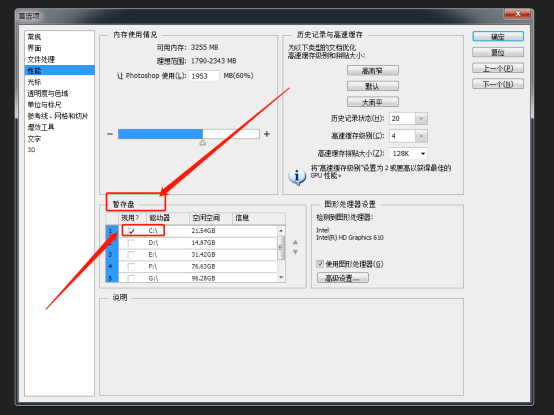Viewport: 554px width, 415px height.
Task: Click the info icon beside GPU performance tip
Action: pos(297,176)
